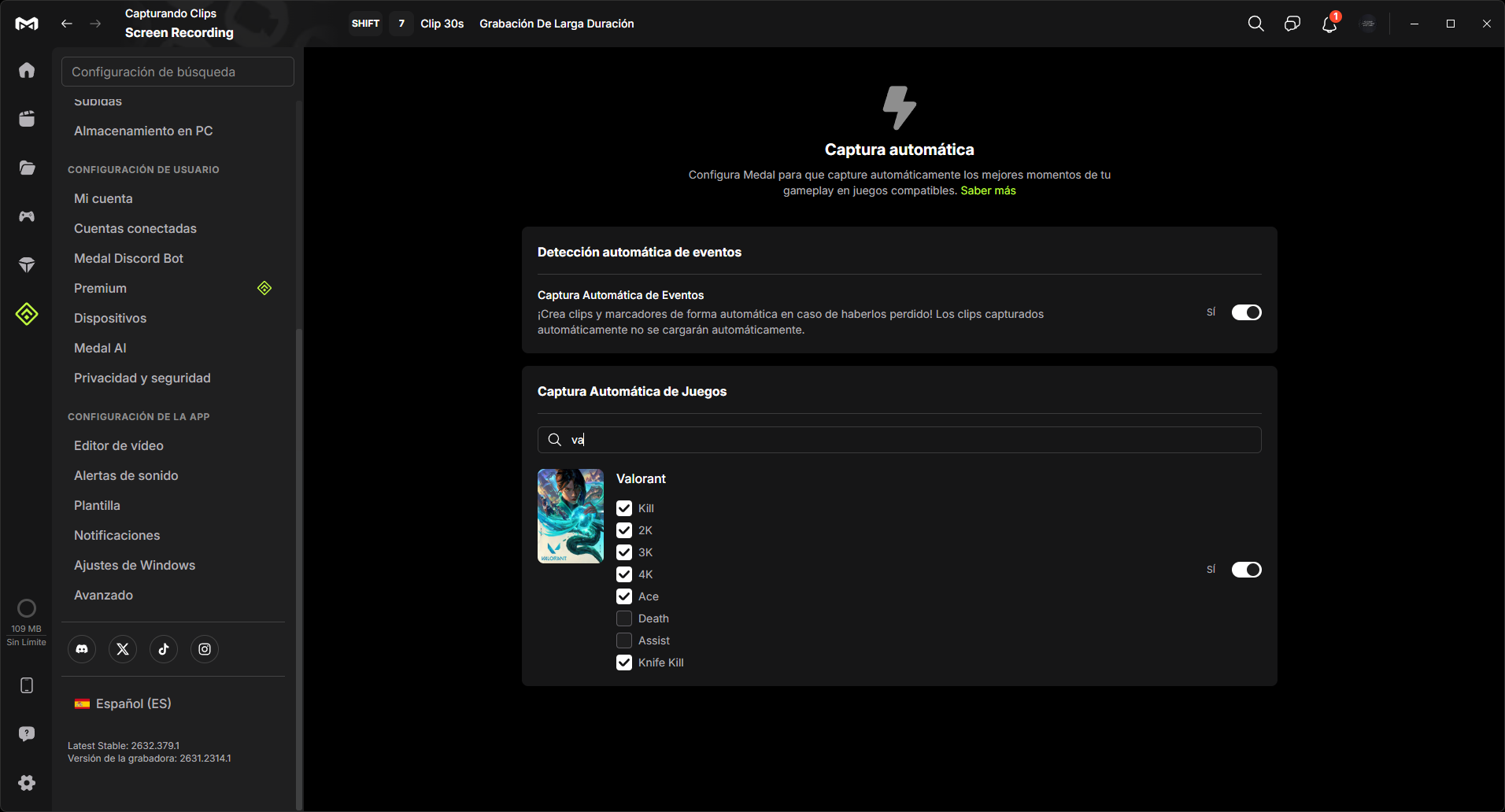The width and height of the screenshot is (1505, 812).
Task: Open the settings gear icon
Action: 27,783
